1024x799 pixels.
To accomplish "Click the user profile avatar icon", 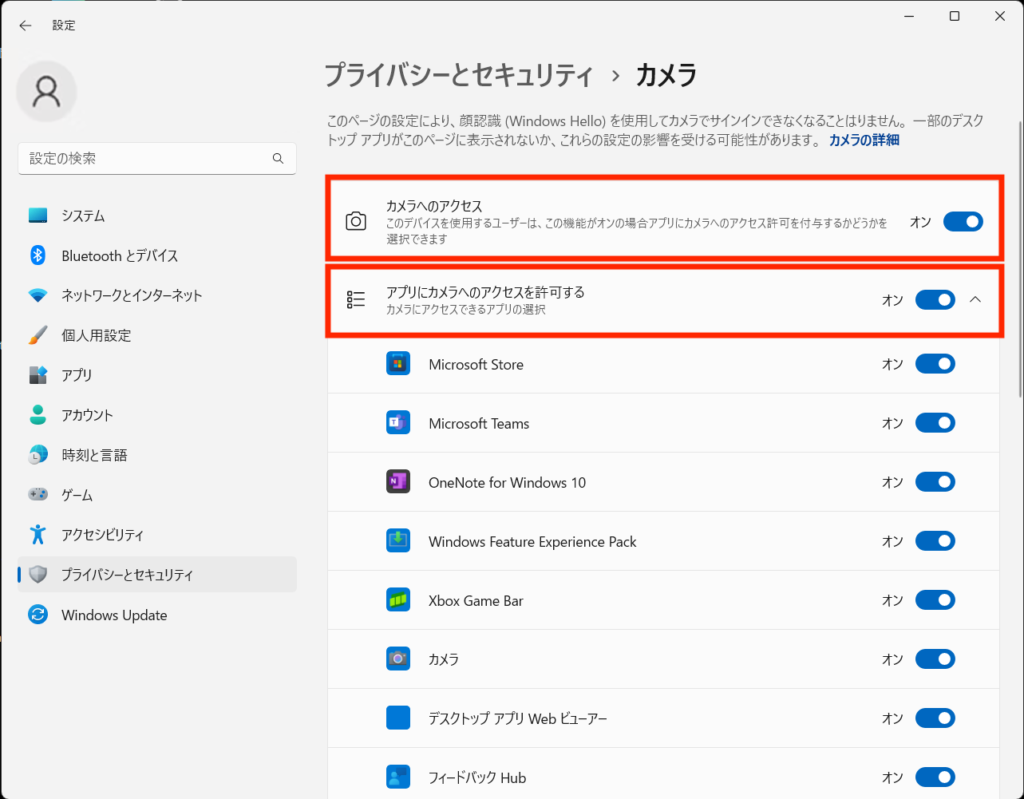I will 46,92.
